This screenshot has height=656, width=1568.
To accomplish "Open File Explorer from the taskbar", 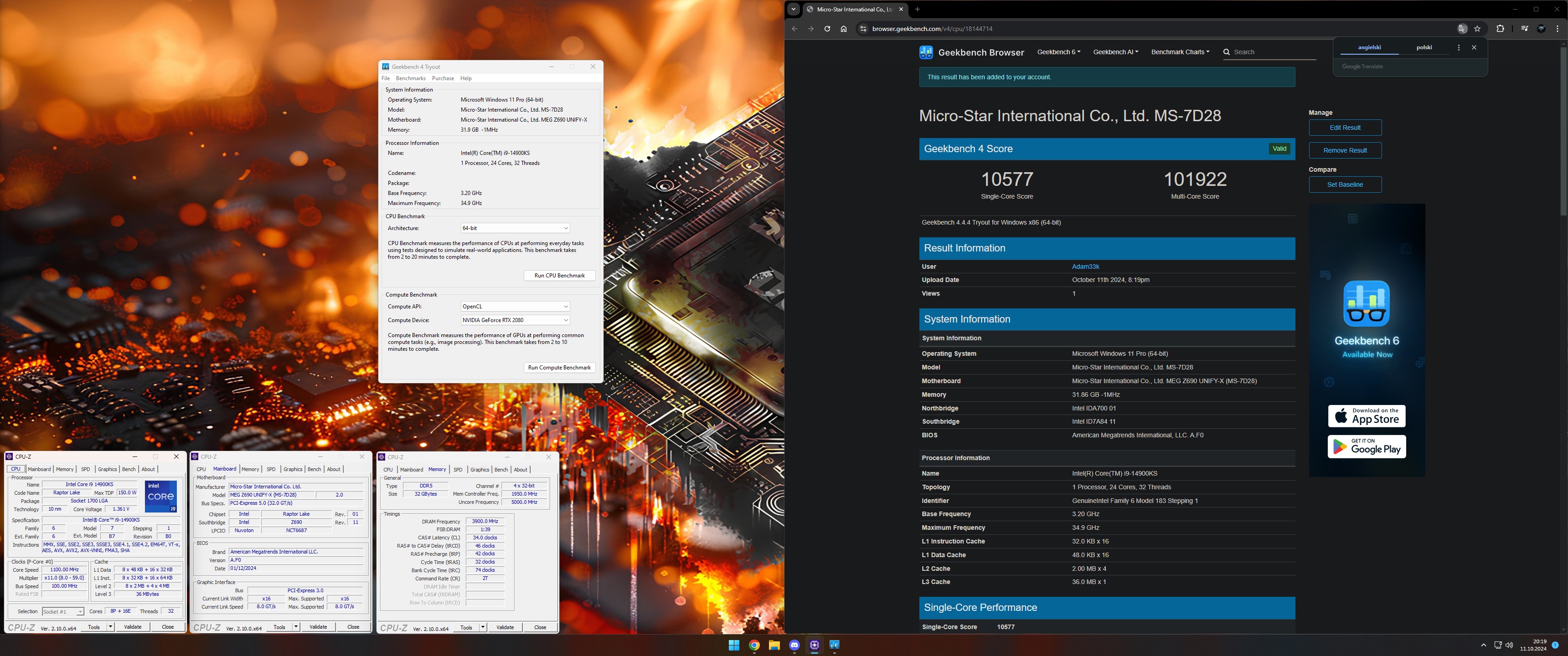I will tap(774, 645).
